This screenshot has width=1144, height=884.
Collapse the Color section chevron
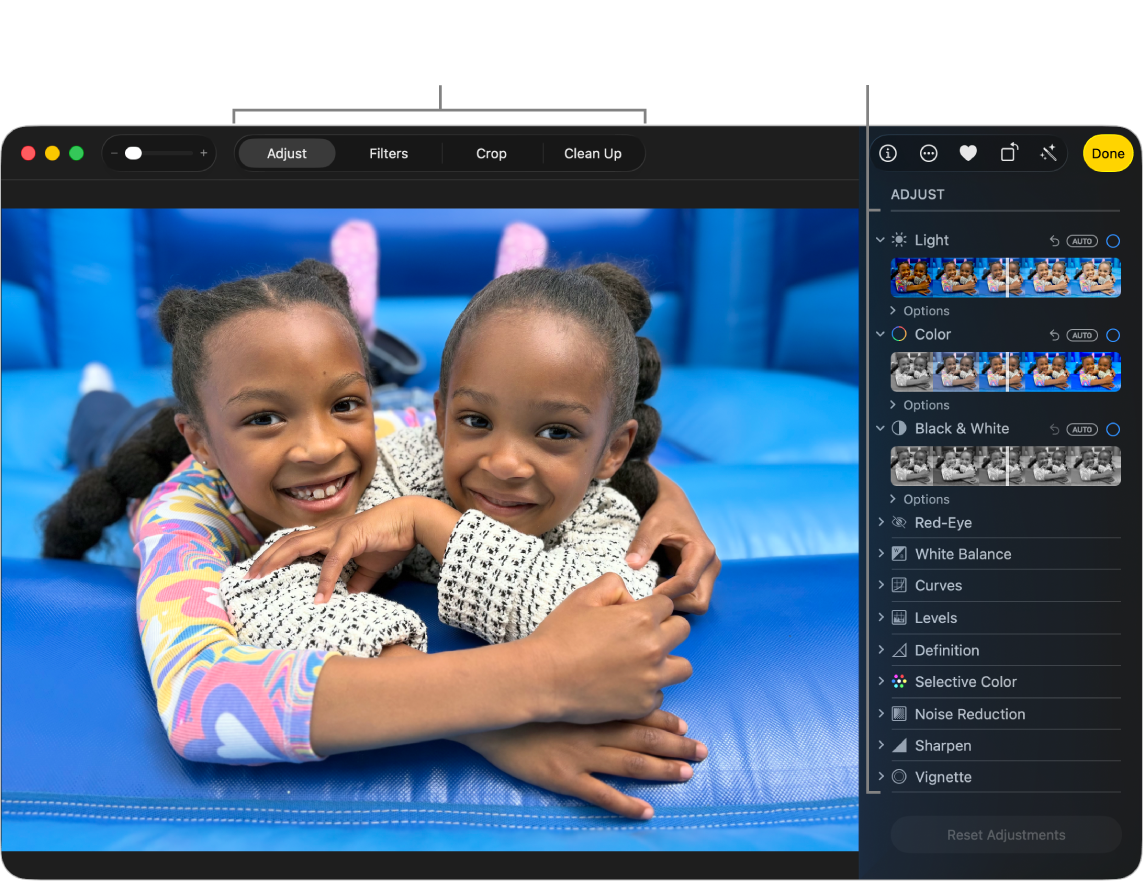click(x=881, y=333)
